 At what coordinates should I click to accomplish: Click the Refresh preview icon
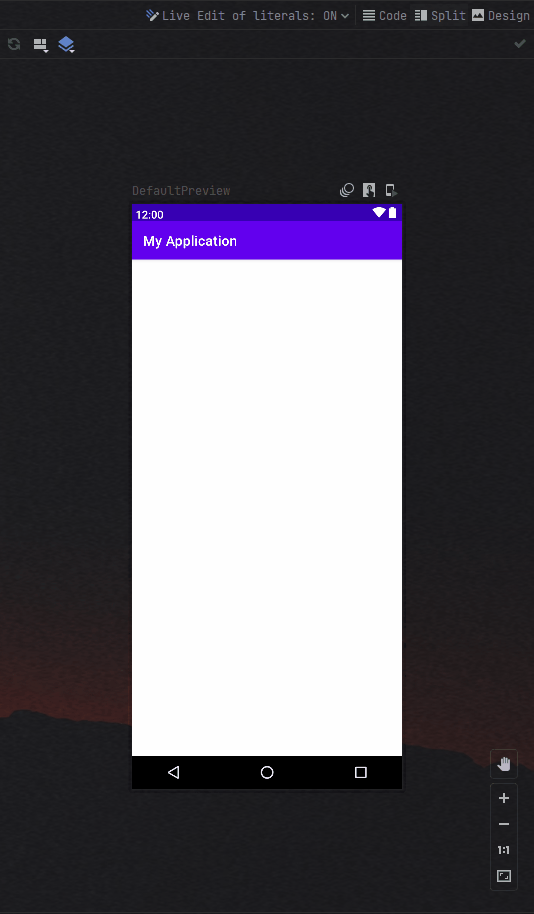(x=14, y=44)
